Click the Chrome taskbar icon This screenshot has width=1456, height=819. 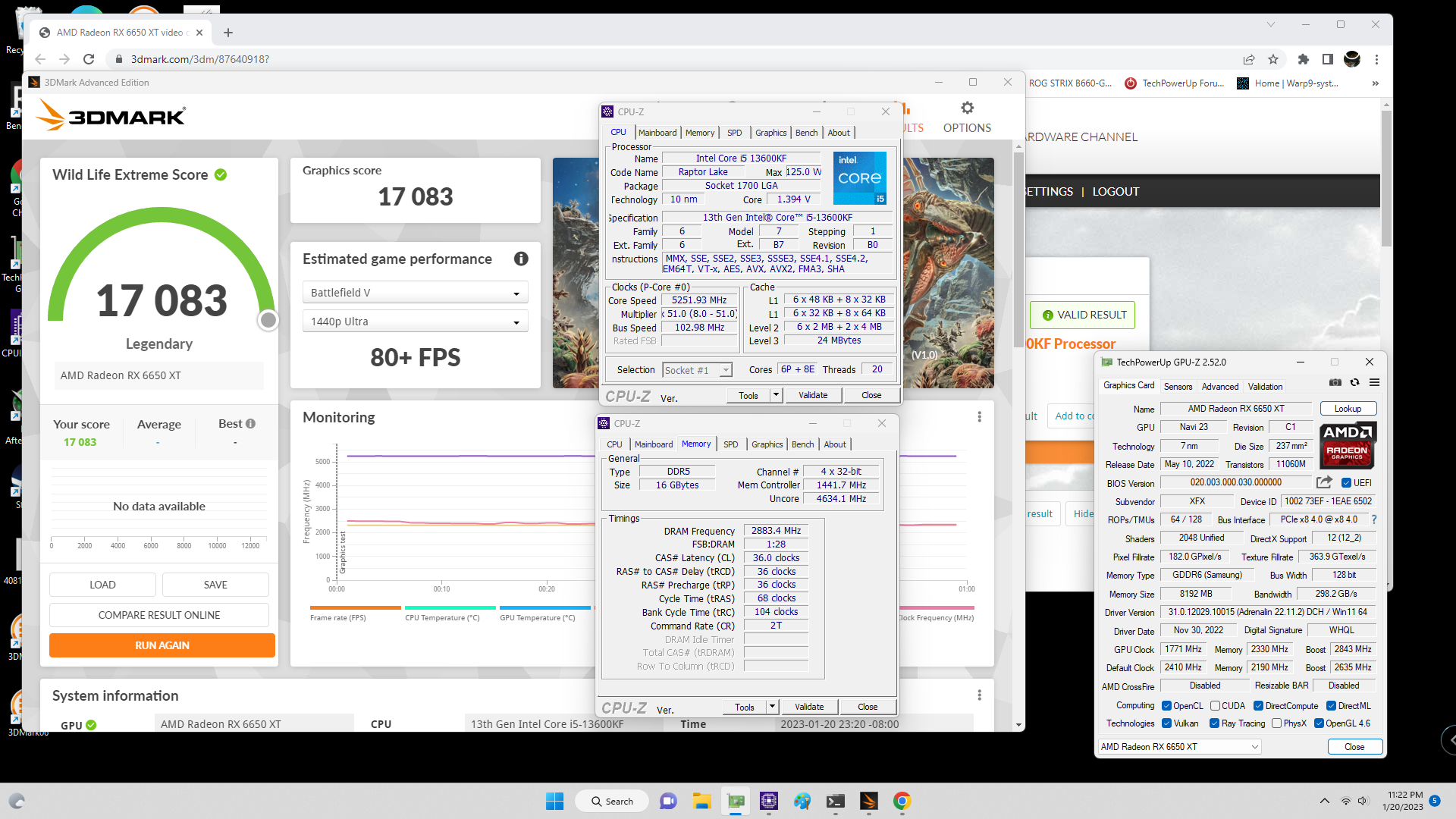tap(902, 801)
